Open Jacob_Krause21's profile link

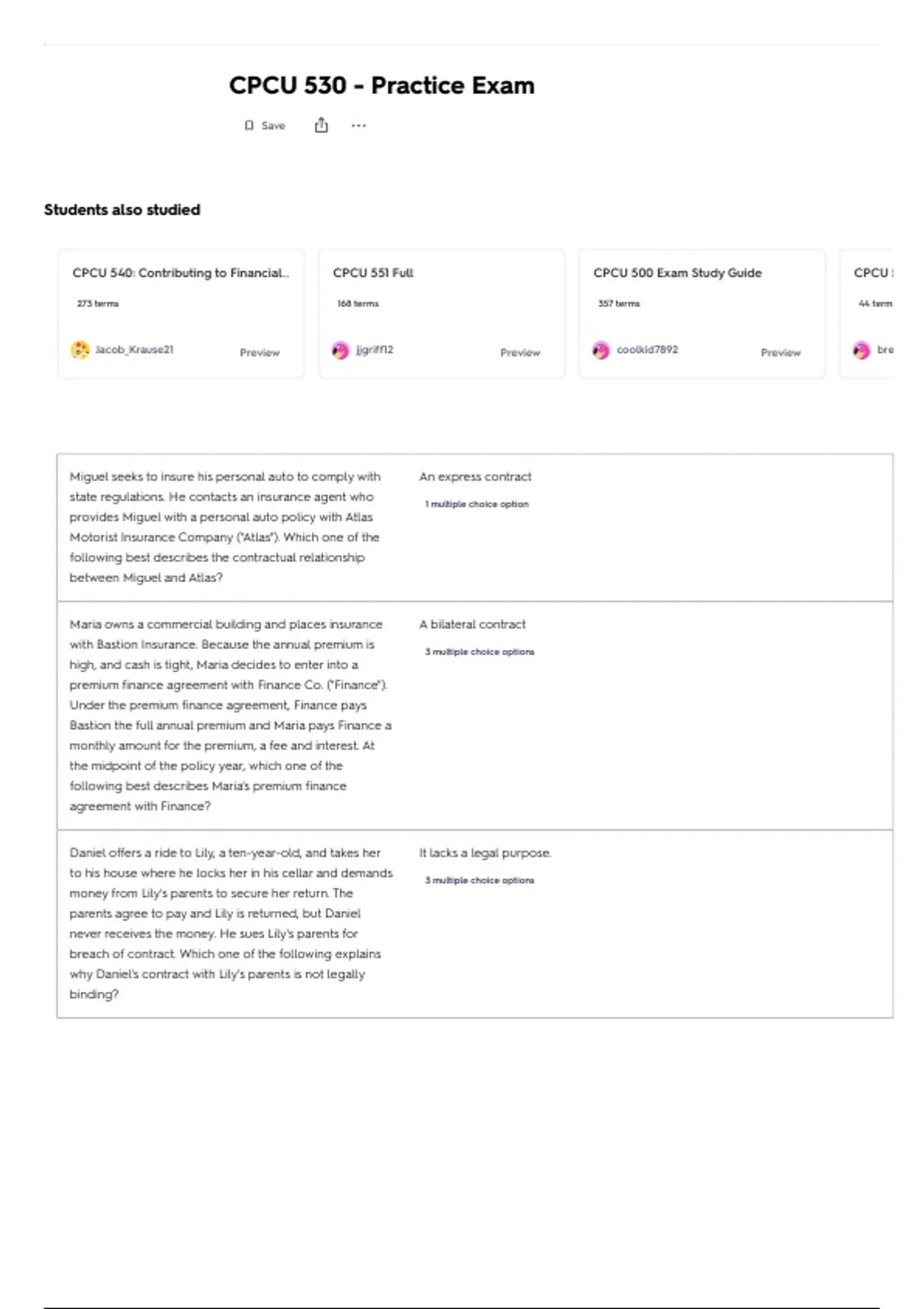tap(134, 350)
